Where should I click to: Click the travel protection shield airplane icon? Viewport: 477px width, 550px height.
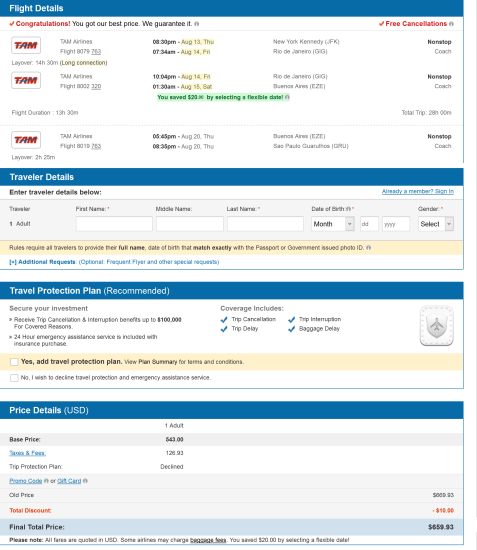tap(437, 326)
